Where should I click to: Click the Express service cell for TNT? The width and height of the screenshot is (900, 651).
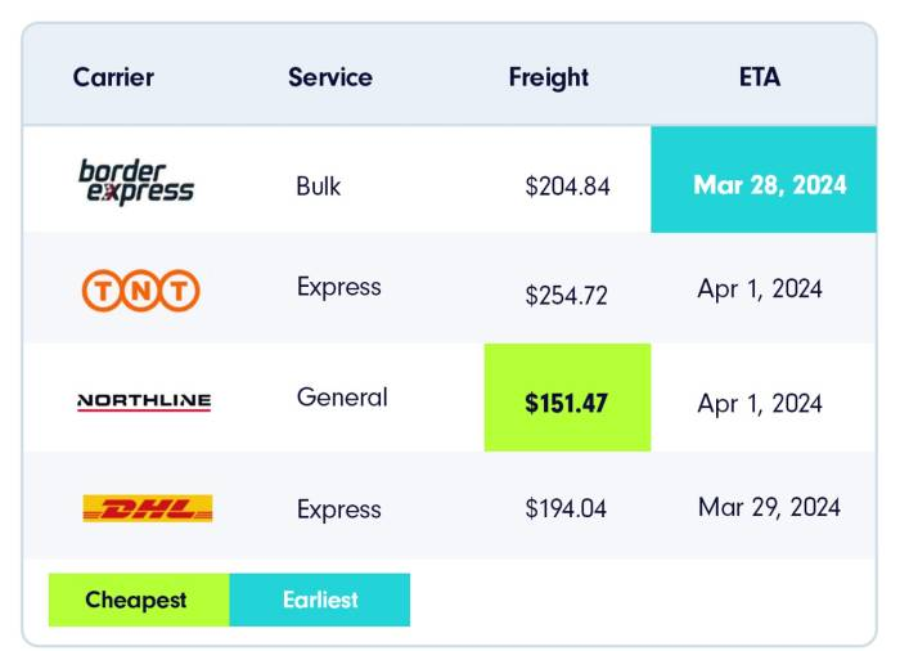coord(339,287)
